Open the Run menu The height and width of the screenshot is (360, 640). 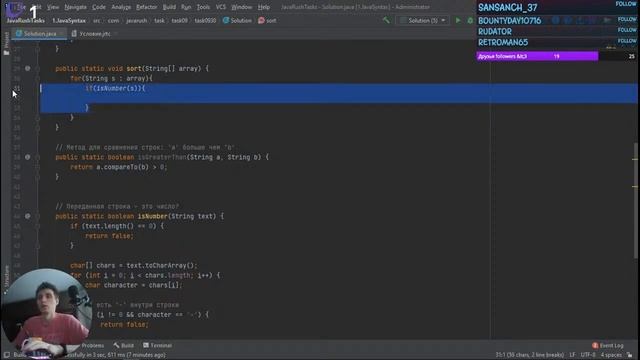click(186, 7)
